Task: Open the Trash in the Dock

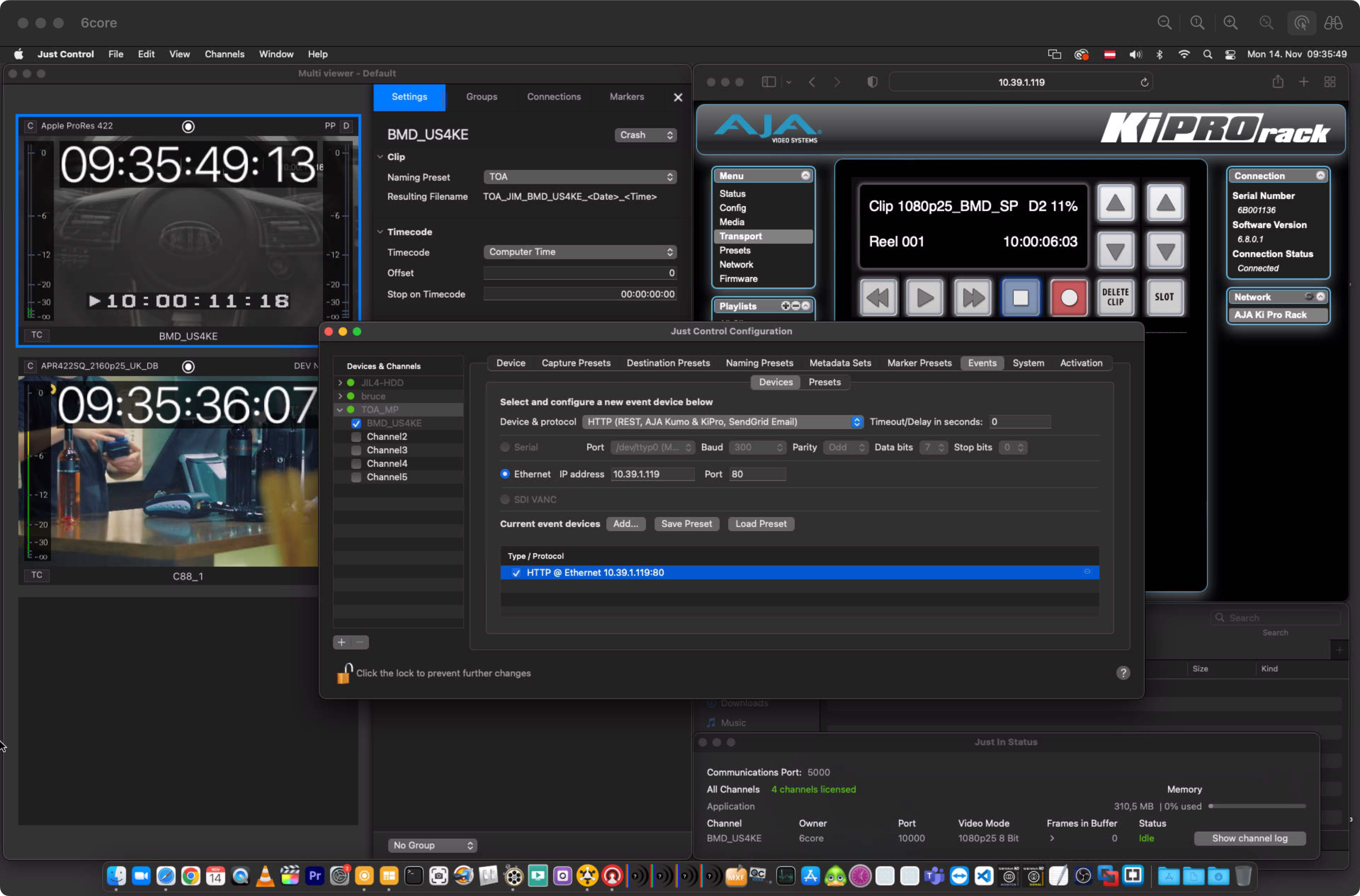Action: [1243, 876]
